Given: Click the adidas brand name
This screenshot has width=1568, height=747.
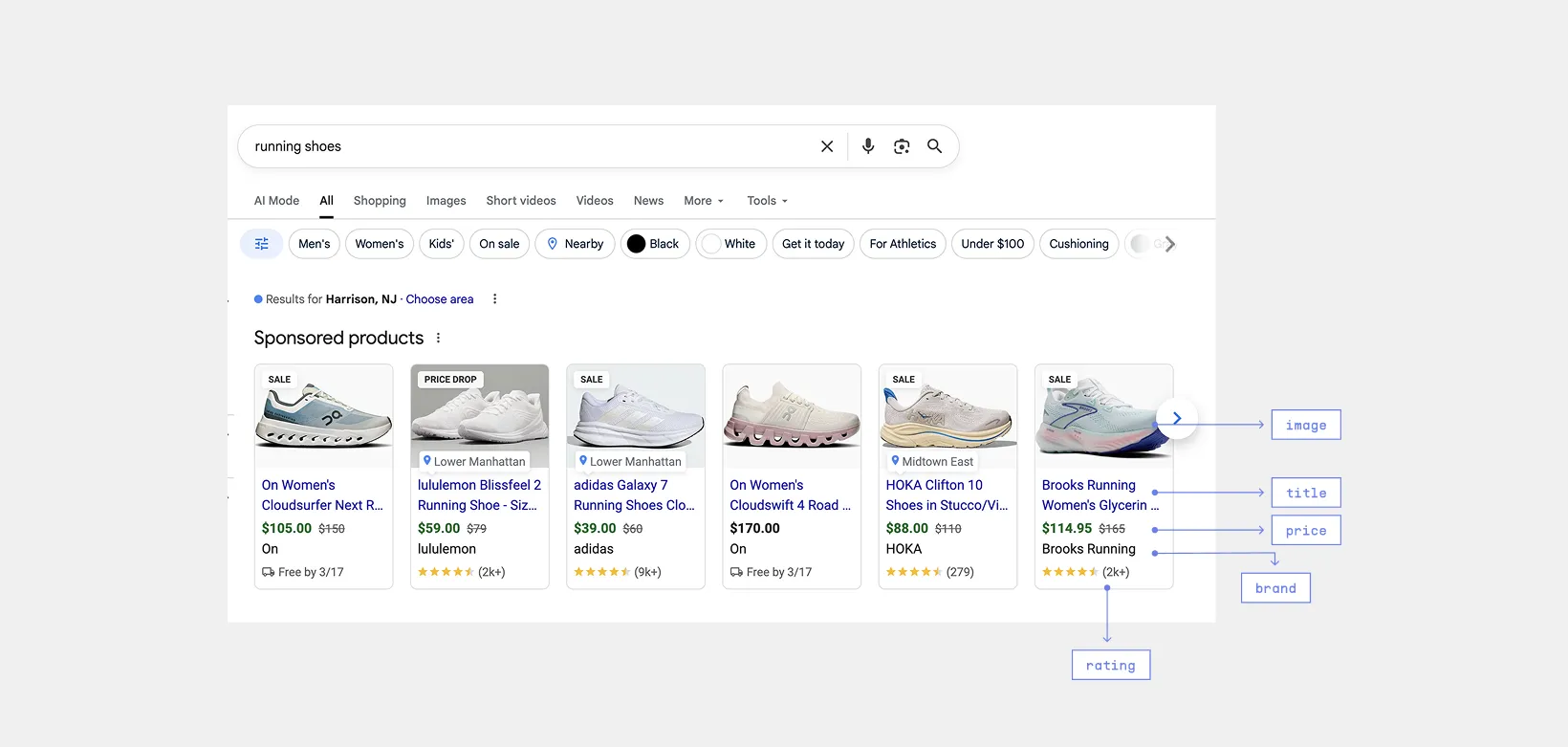Looking at the screenshot, I should tap(594, 549).
